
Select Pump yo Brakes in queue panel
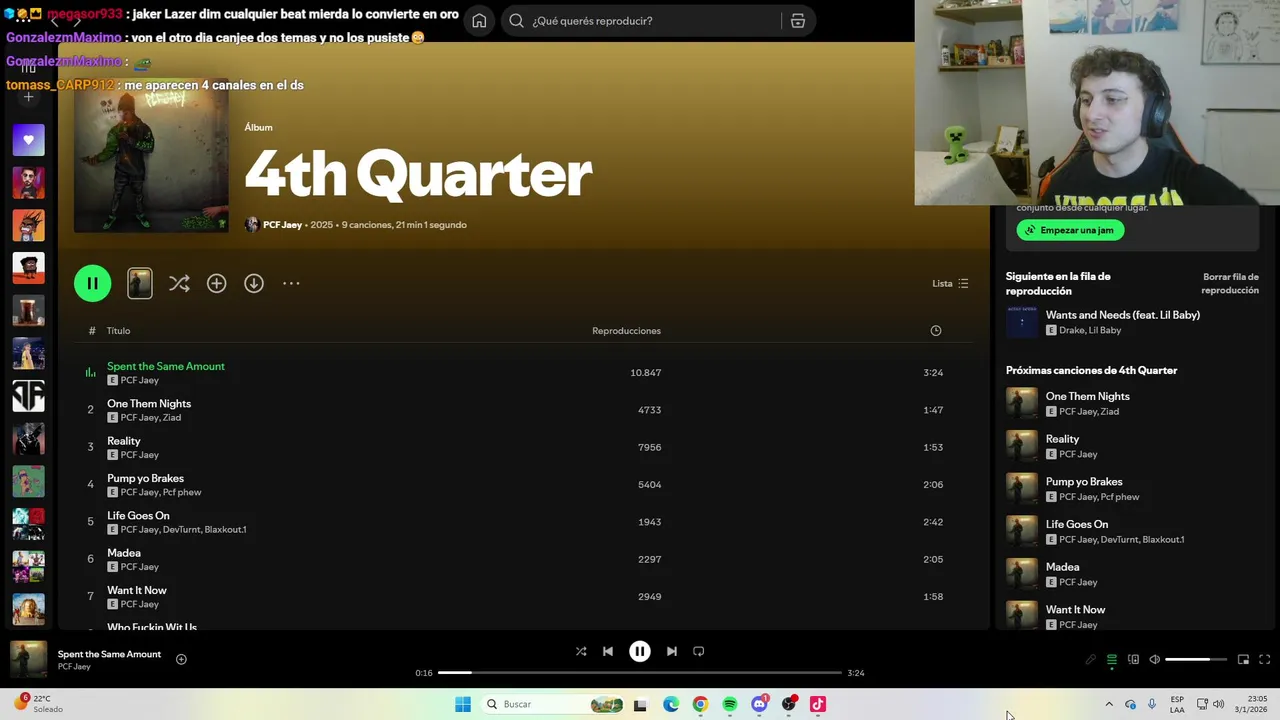[x=1084, y=482]
